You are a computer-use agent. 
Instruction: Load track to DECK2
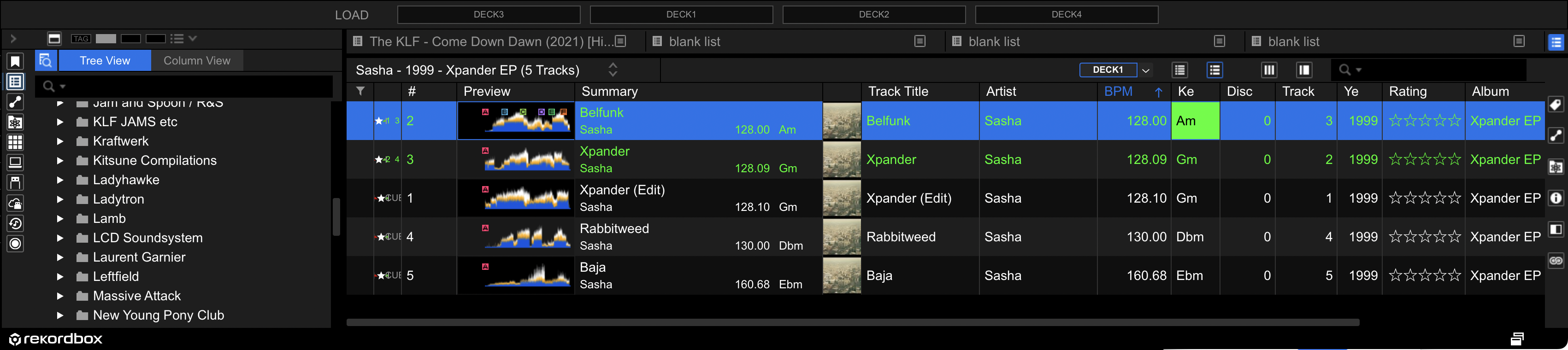(x=874, y=15)
